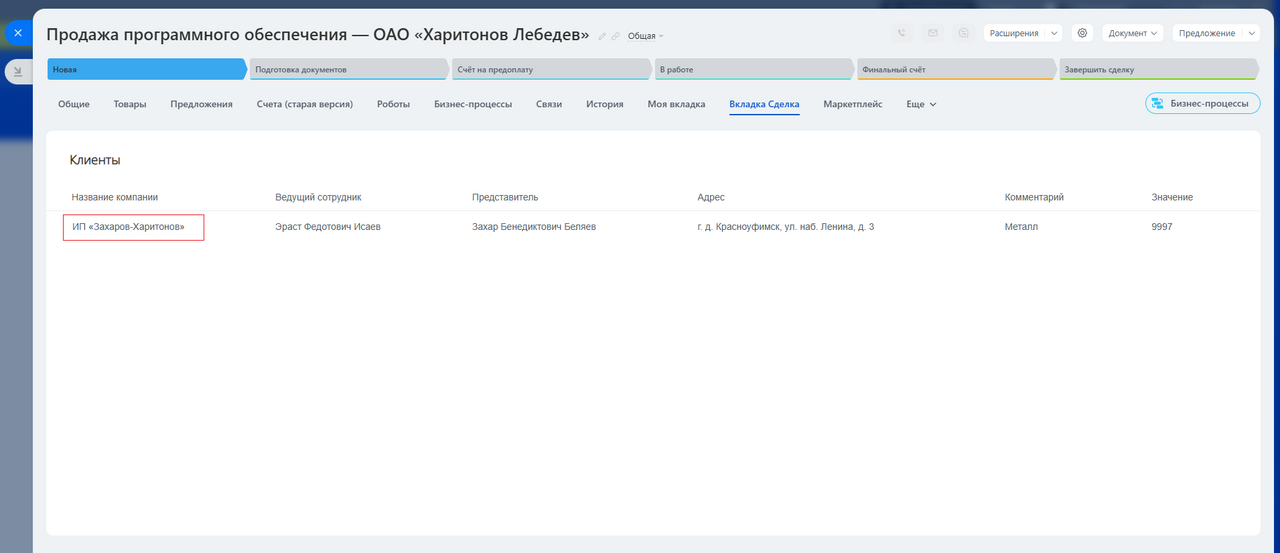Open the Общая pipeline dropdown
The height and width of the screenshot is (553, 1280).
tap(645, 36)
